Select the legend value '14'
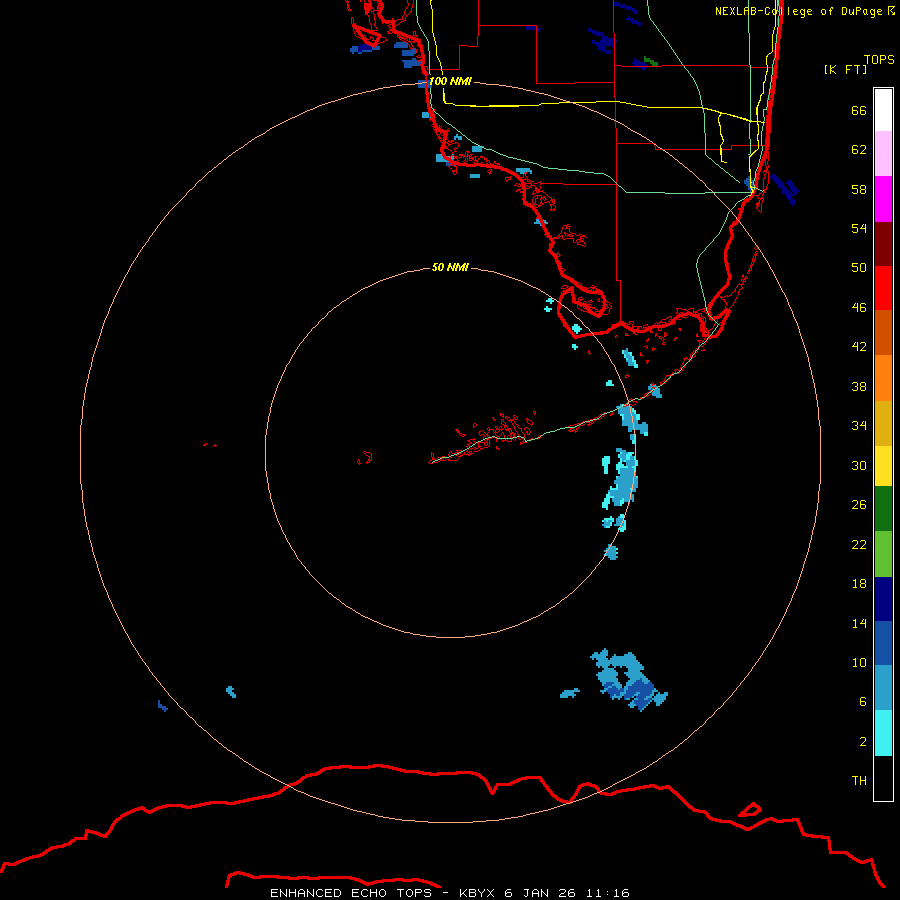Viewport: 900px width, 900px height. pyautogui.click(x=859, y=623)
